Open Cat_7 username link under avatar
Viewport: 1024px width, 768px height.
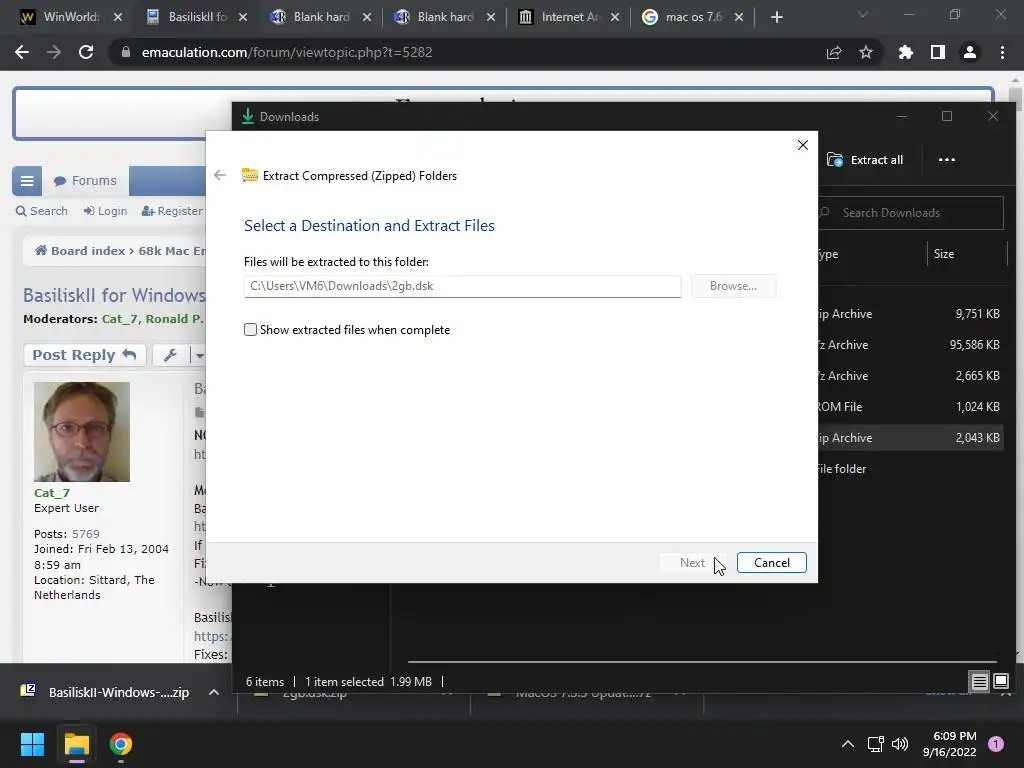52,493
